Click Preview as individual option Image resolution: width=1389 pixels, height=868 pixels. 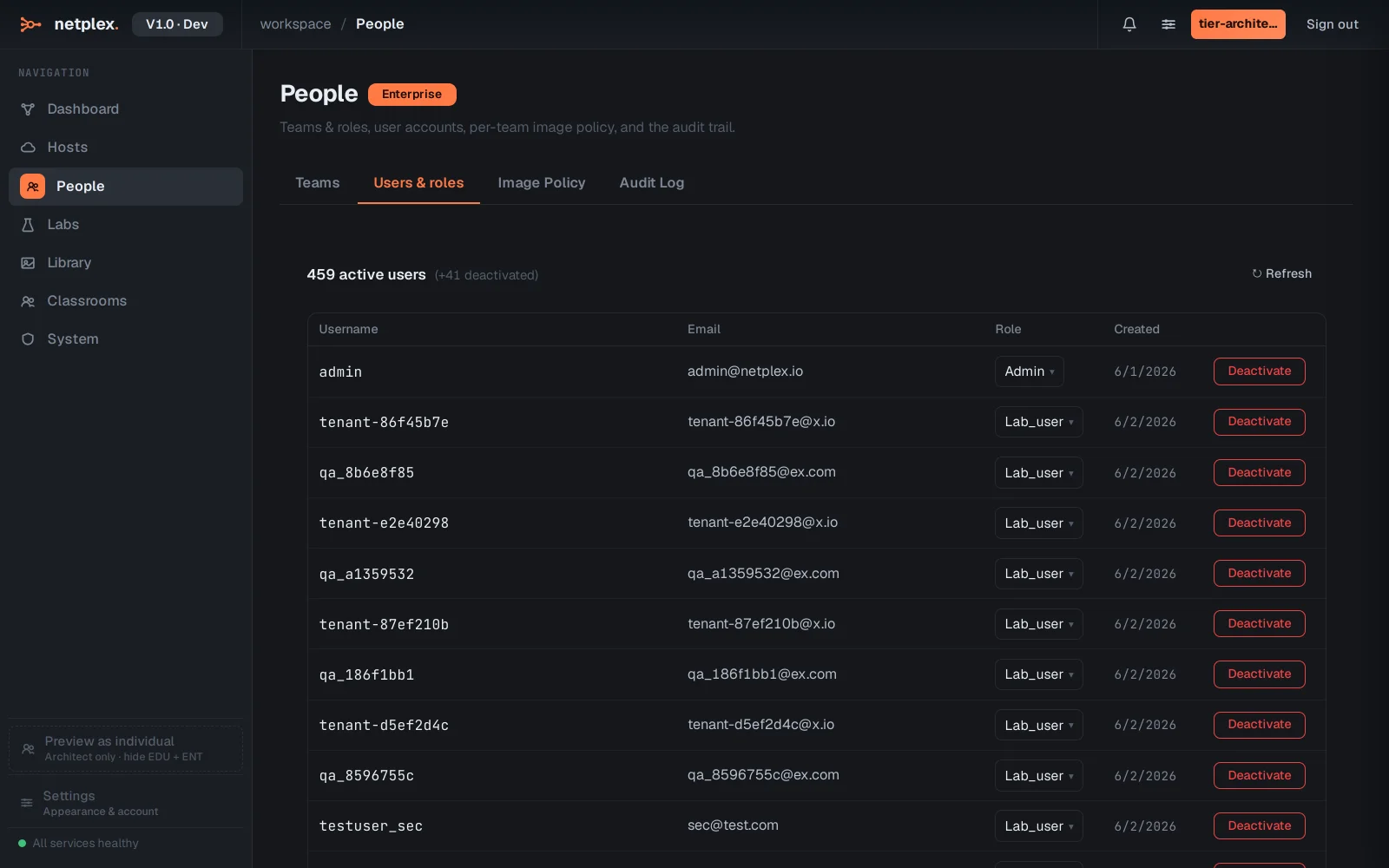pos(126,748)
